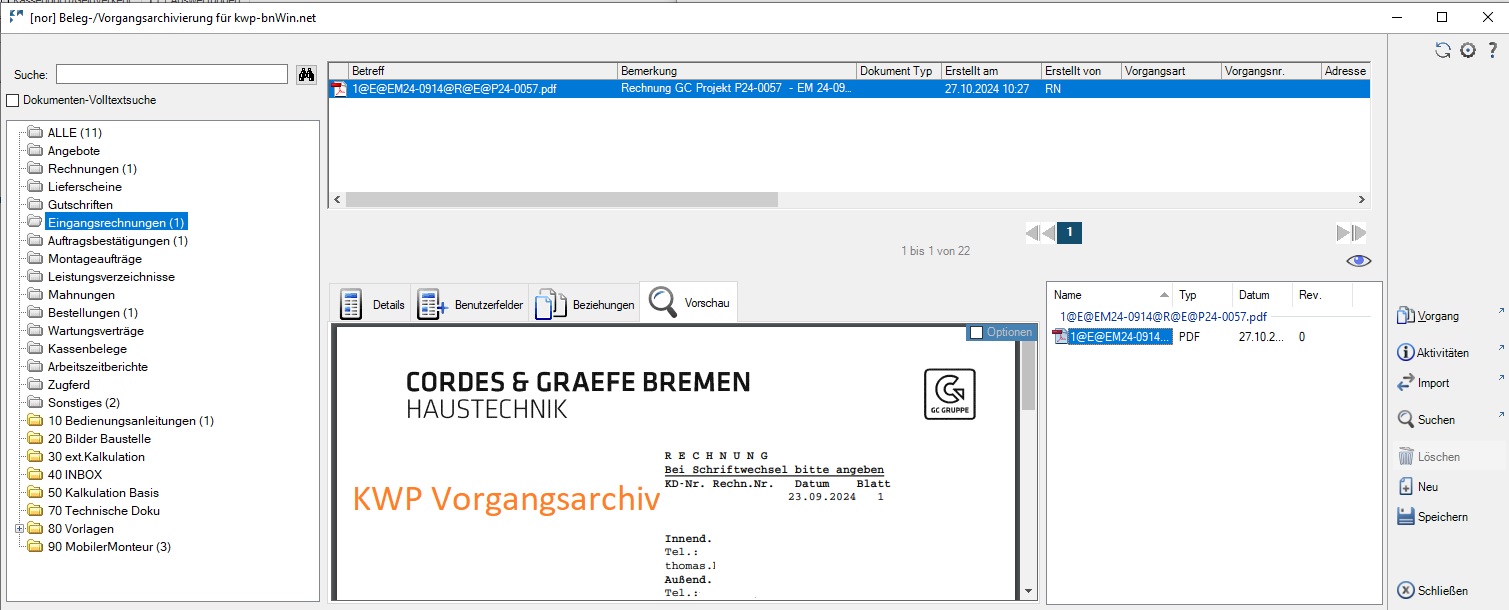Screen dimensions: 1509x610
Task: Click the 'Rechnung GC Projekt P24-0057' remark cell
Action: 737,89
